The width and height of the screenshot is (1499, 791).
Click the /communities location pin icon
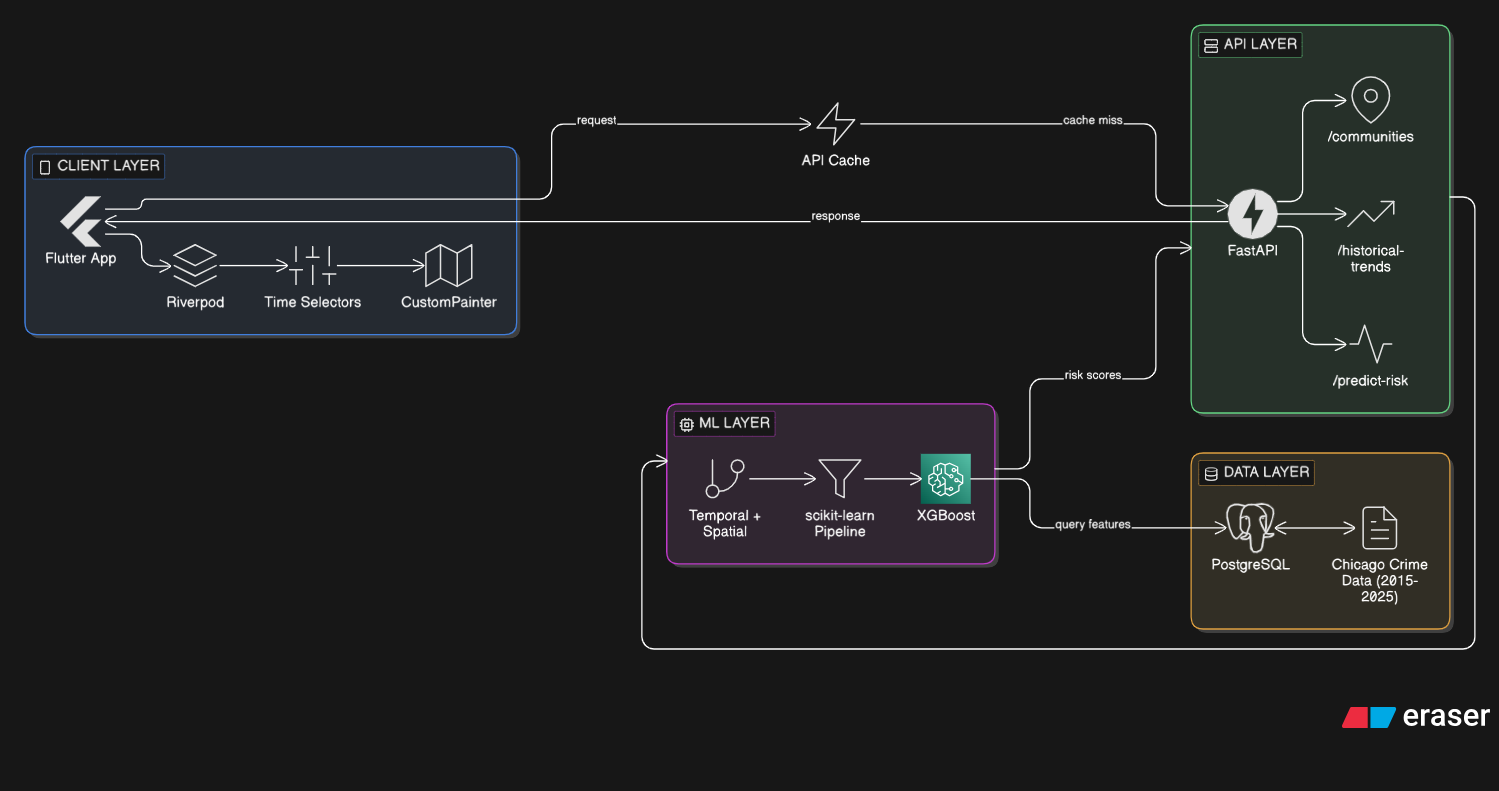[x=1370, y=100]
